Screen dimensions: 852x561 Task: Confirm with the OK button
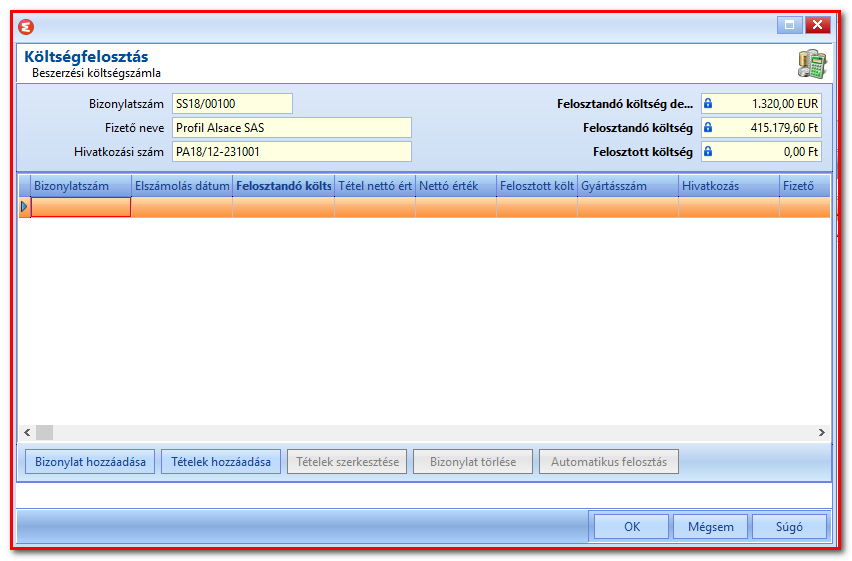[631, 527]
